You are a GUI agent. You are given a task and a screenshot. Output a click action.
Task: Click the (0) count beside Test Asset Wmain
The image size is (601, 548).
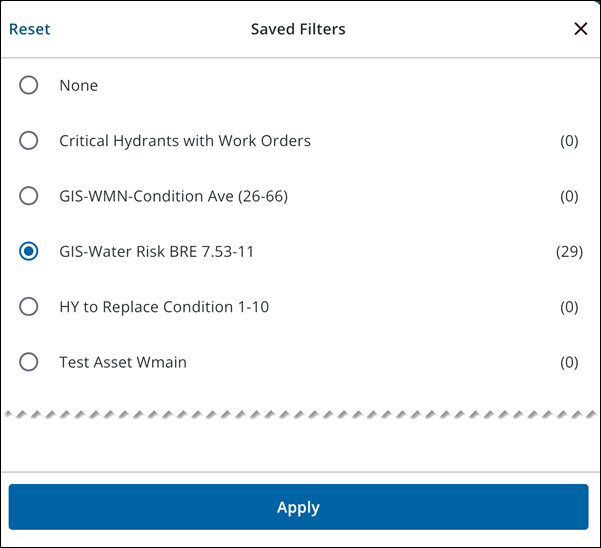tap(569, 362)
